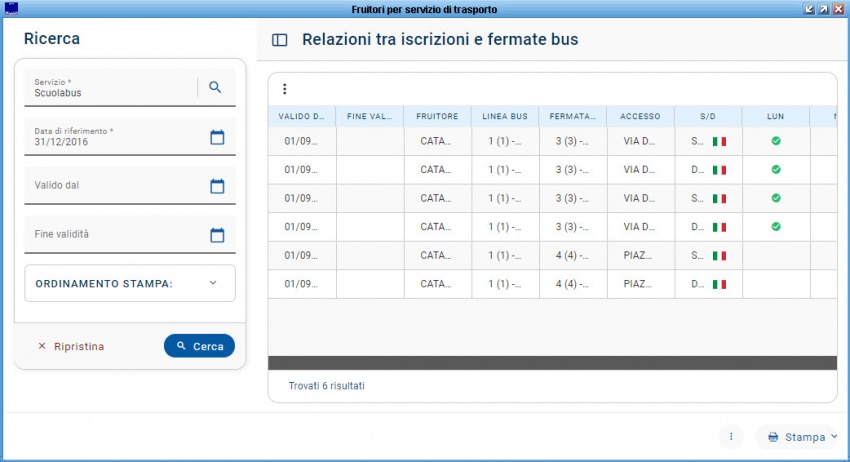The image size is (850, 462).
Task: Open calendar picker for Valido dal
Action: (x=217, y=186)
